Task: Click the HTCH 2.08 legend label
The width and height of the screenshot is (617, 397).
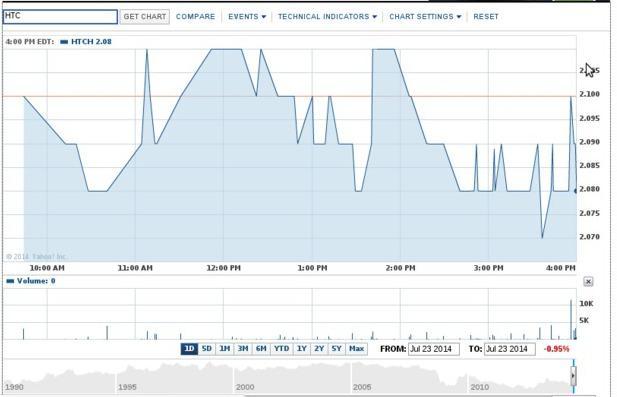Action: [x=91, y=42]
